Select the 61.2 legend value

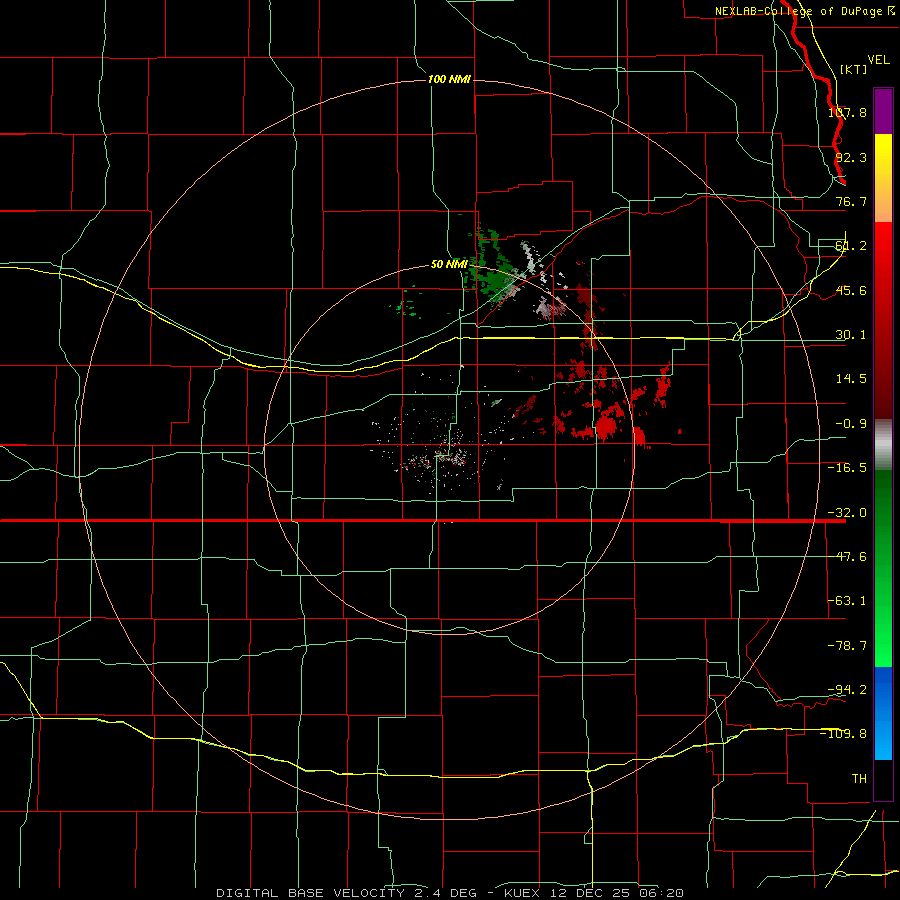click(851, 246)
